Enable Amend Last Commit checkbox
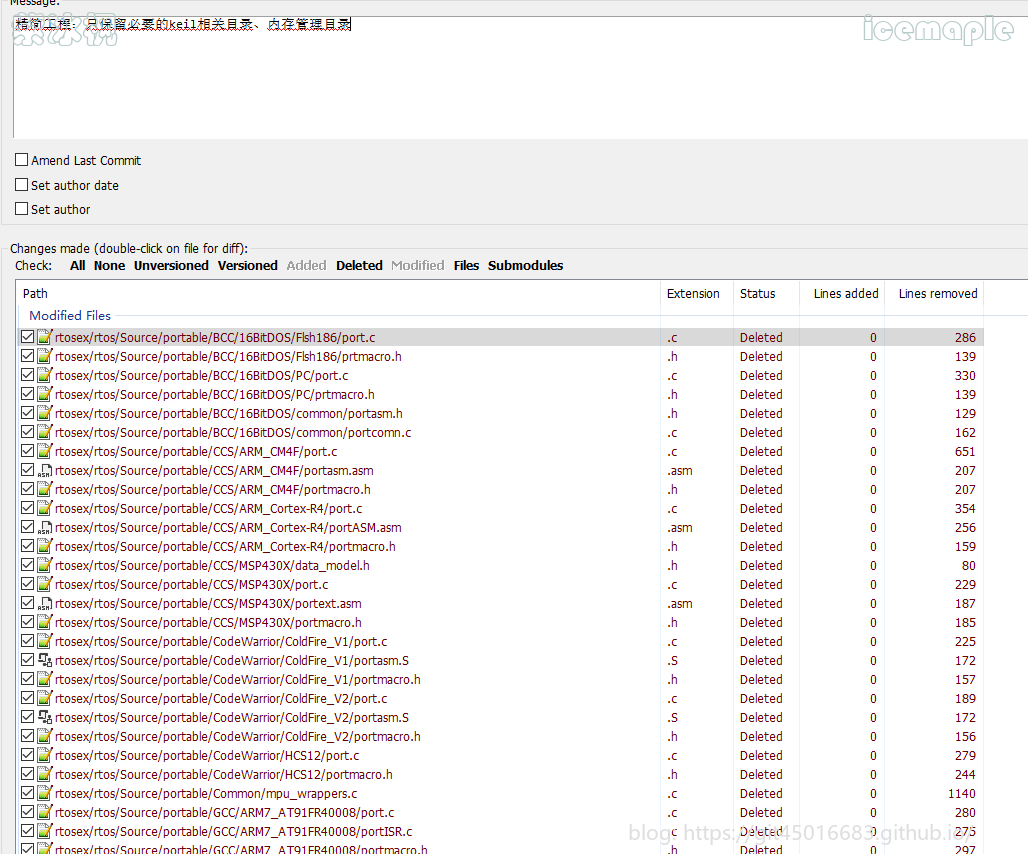The width and height of the screenshot is (1028, 854). [22, 160]
